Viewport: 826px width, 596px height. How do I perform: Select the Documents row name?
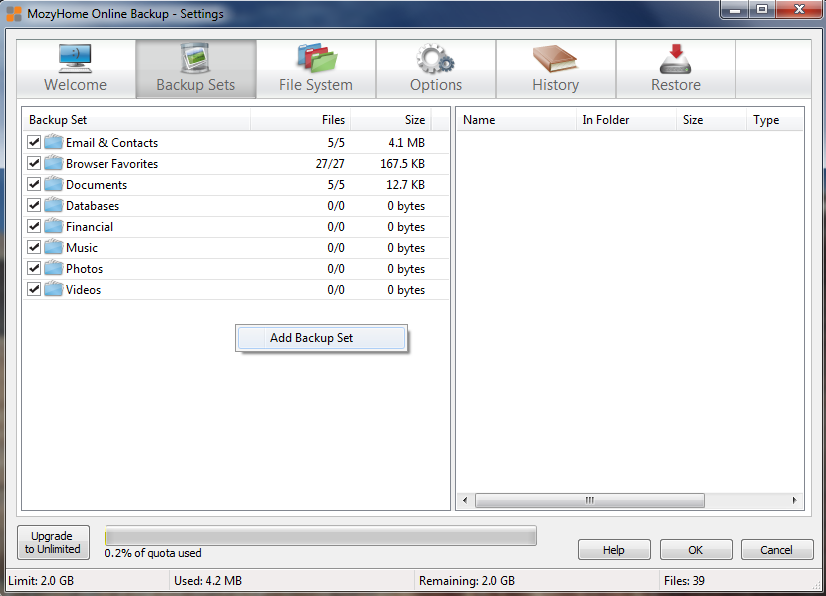pyautogui.click(x=96, y=185)
